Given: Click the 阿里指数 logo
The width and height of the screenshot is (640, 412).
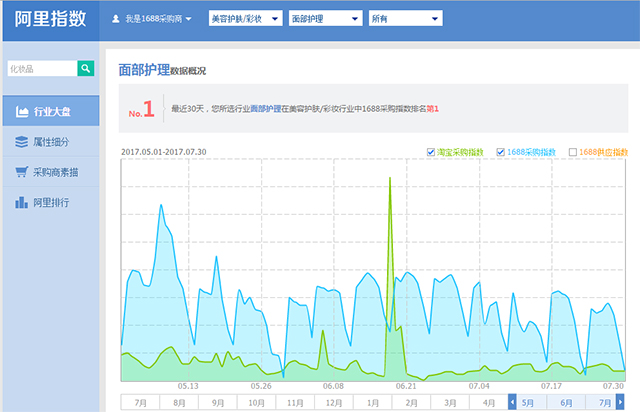Looking at the screenshot, I should 51,19.
